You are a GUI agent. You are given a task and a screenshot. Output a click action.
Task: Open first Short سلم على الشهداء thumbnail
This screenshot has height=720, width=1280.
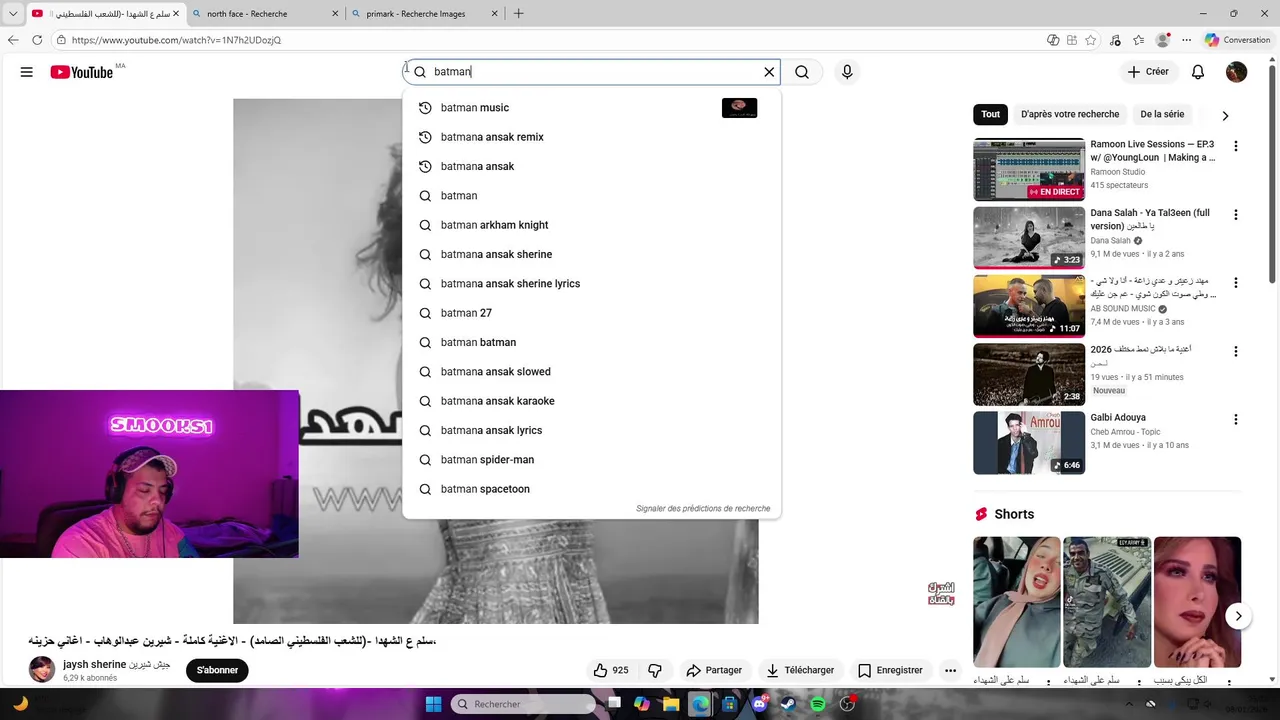(1017, 602)
